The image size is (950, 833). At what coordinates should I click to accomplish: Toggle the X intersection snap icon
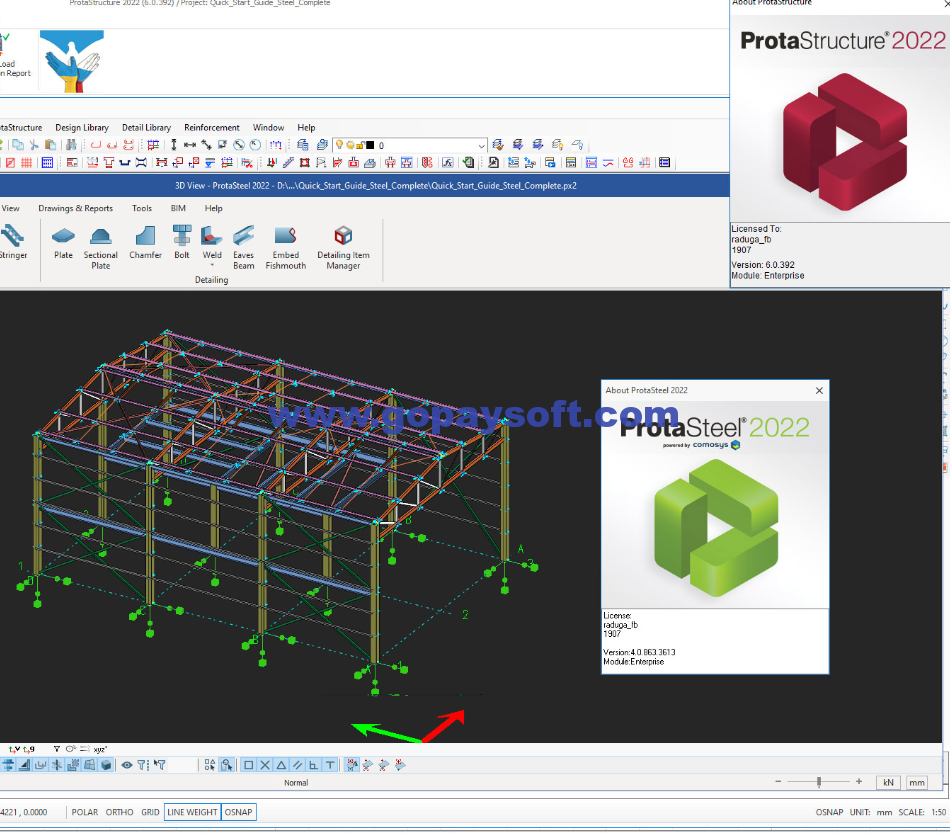tap(265, 765)
